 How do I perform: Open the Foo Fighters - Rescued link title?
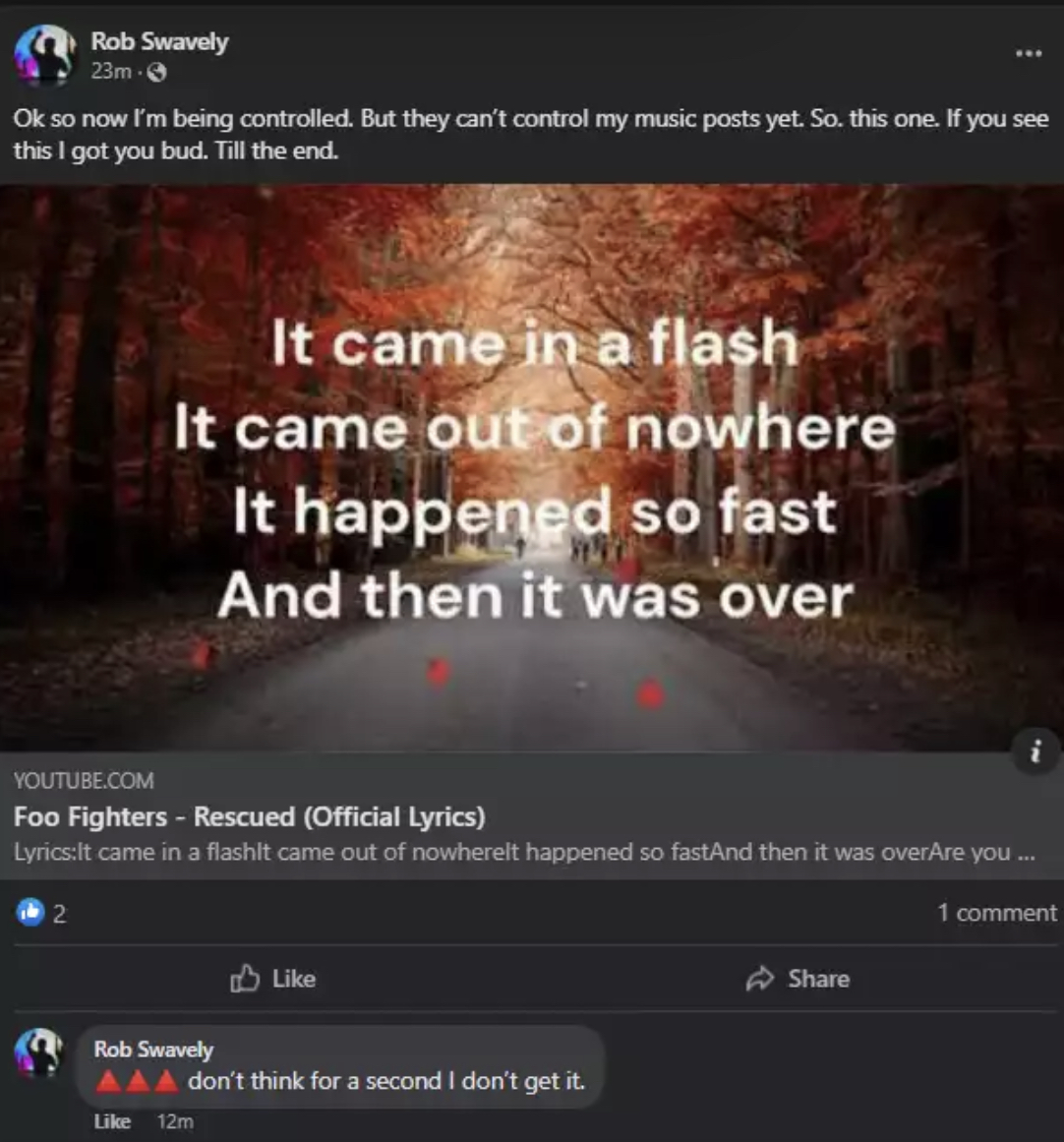(x=249, y=816)
